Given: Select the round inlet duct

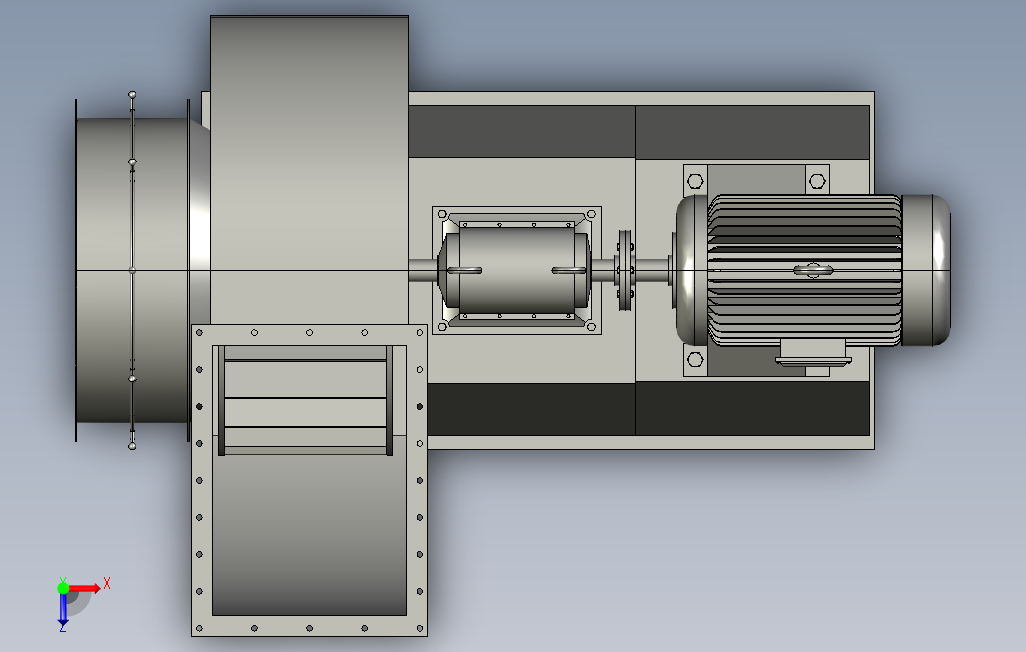Looking at the screenshot, I should 132,270.
